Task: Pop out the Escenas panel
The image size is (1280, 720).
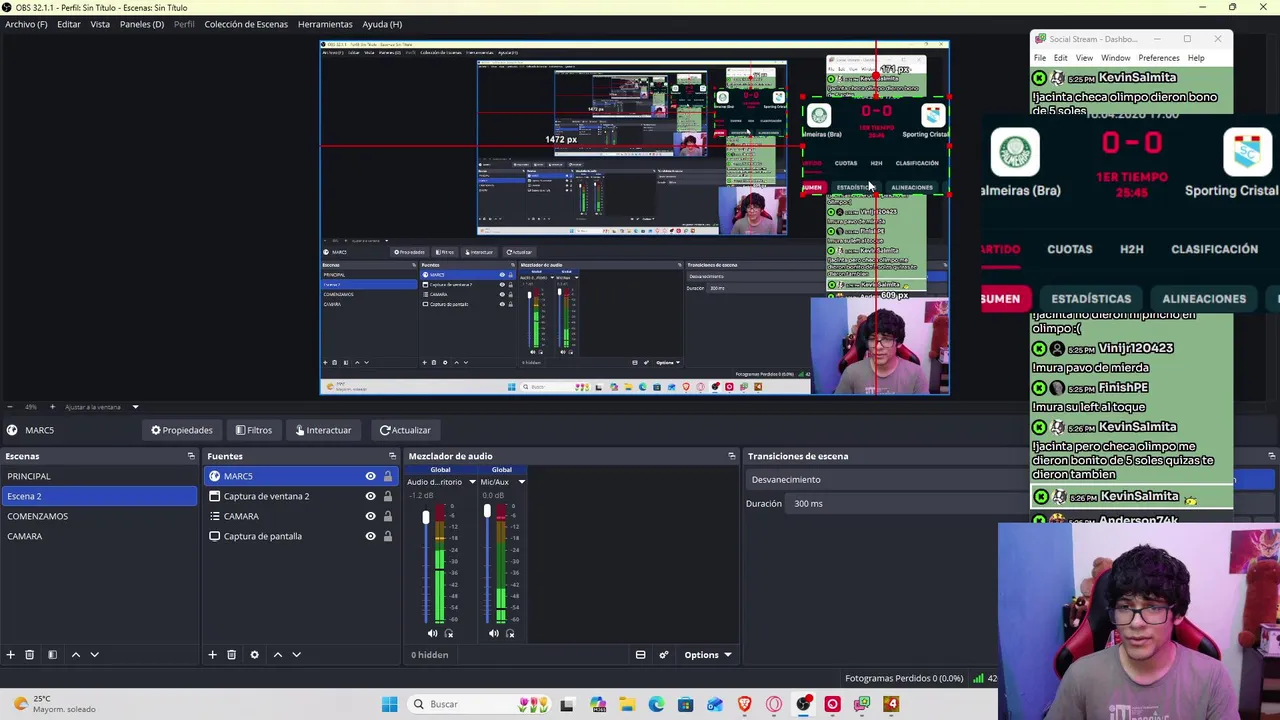Action: (191, 456)
